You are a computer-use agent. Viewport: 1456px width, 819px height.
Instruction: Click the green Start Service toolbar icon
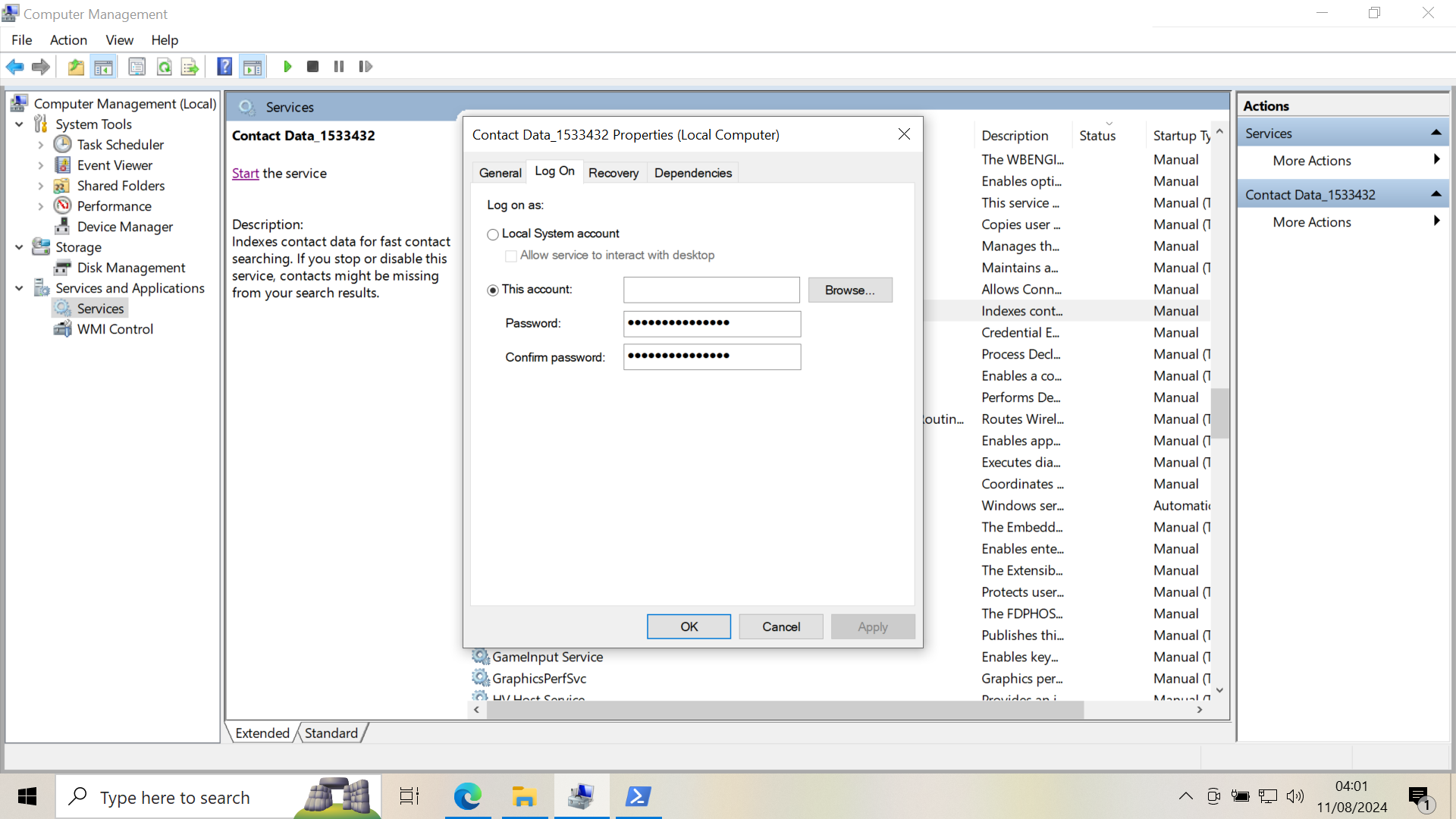click(287, 67)
